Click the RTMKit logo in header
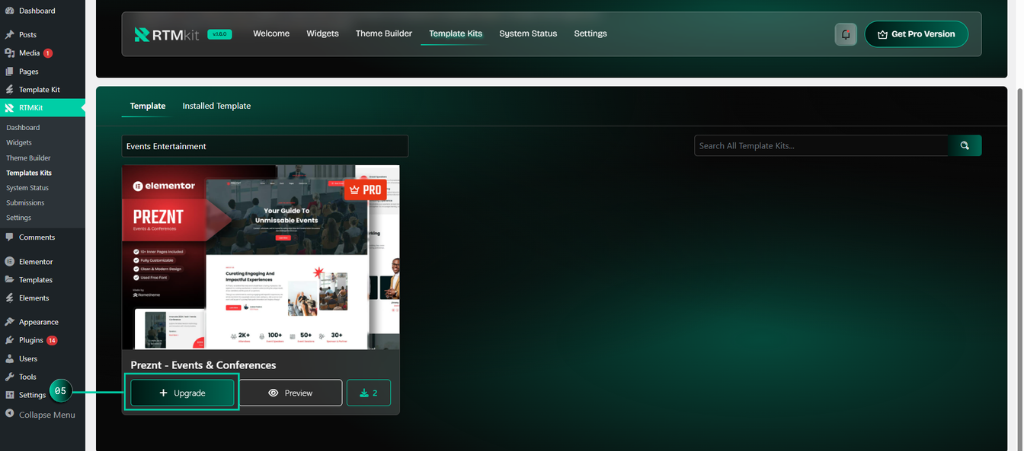Image resolution: width=1024 pixels, height=451 pixels. 168,34
